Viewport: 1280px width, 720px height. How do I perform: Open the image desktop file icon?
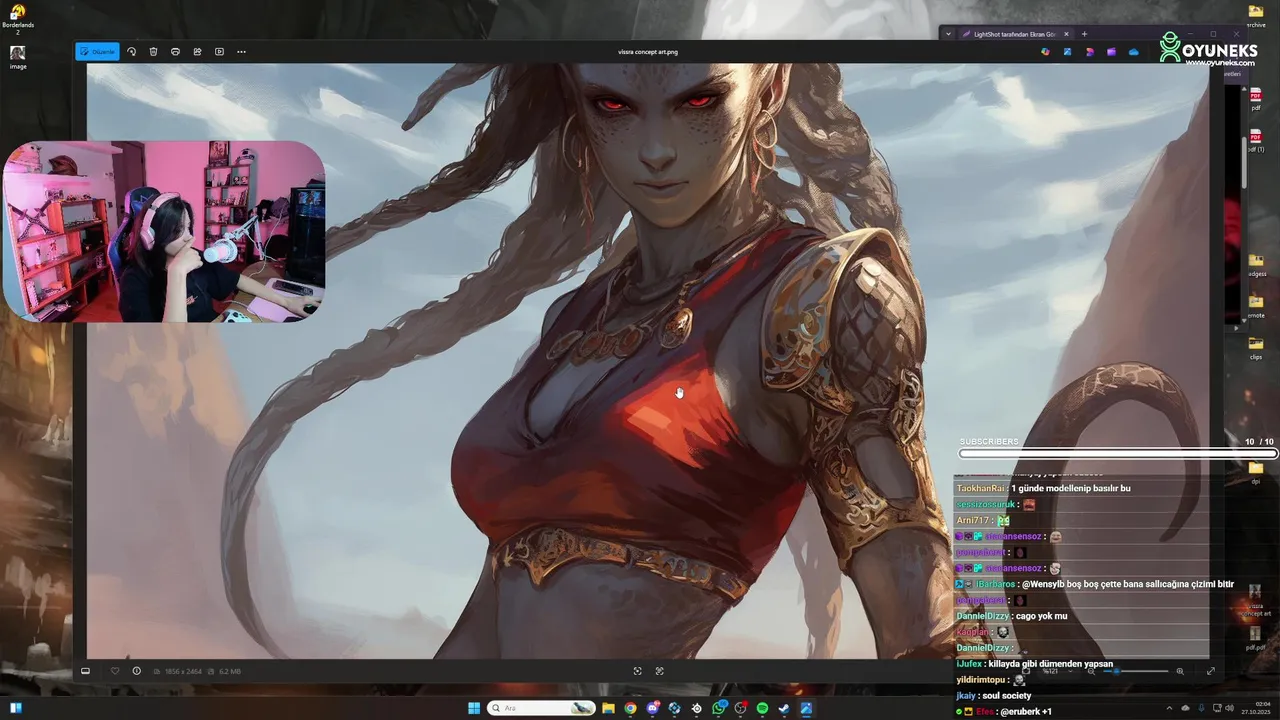pyautogui.click(x=18, y=57)
